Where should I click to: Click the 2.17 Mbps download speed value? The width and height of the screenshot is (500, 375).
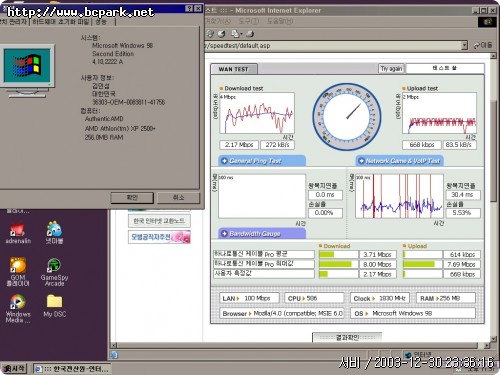[239, 145]
